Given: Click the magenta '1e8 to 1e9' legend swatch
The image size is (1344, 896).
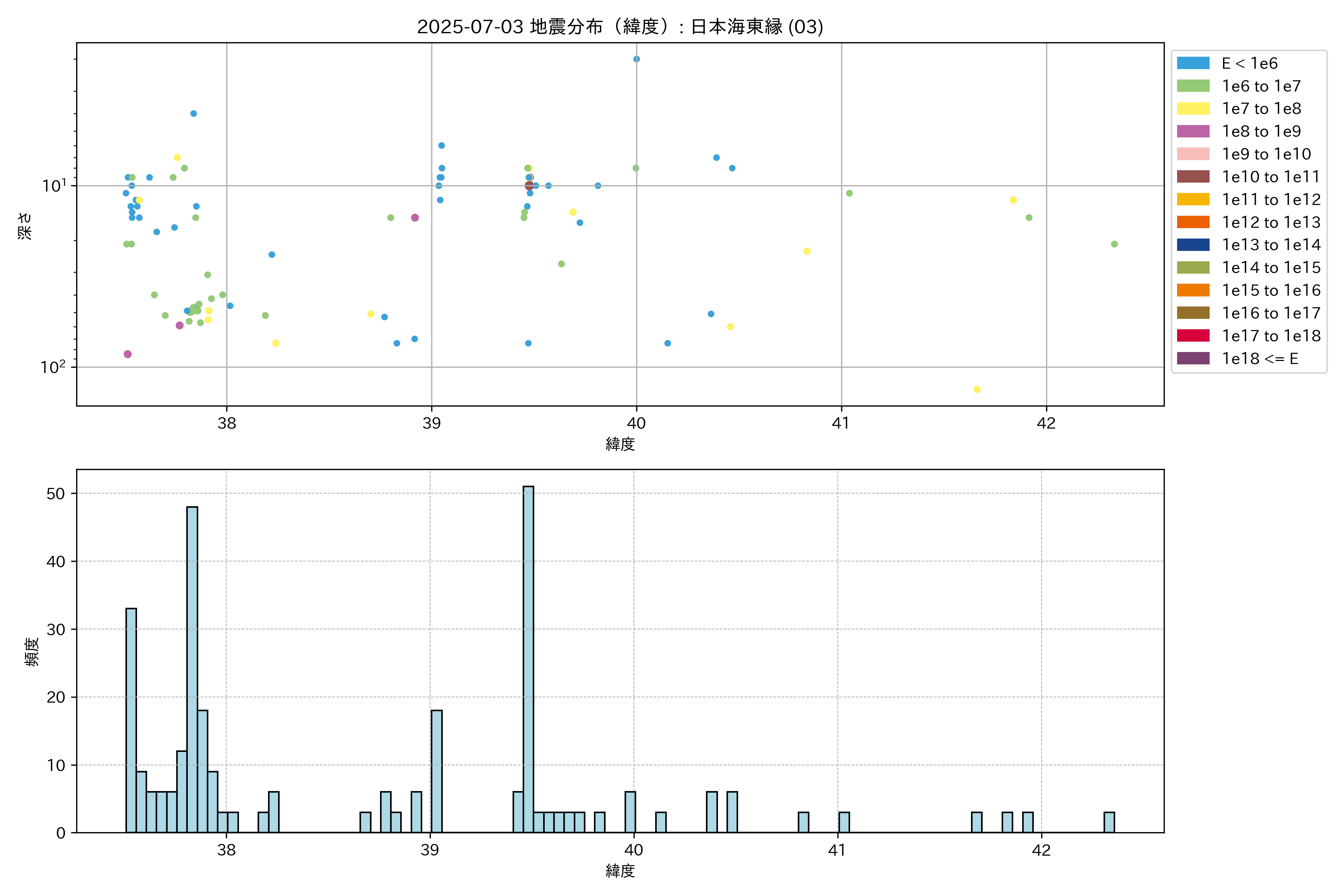Looking at the screenshot, I should (1192, 131).
